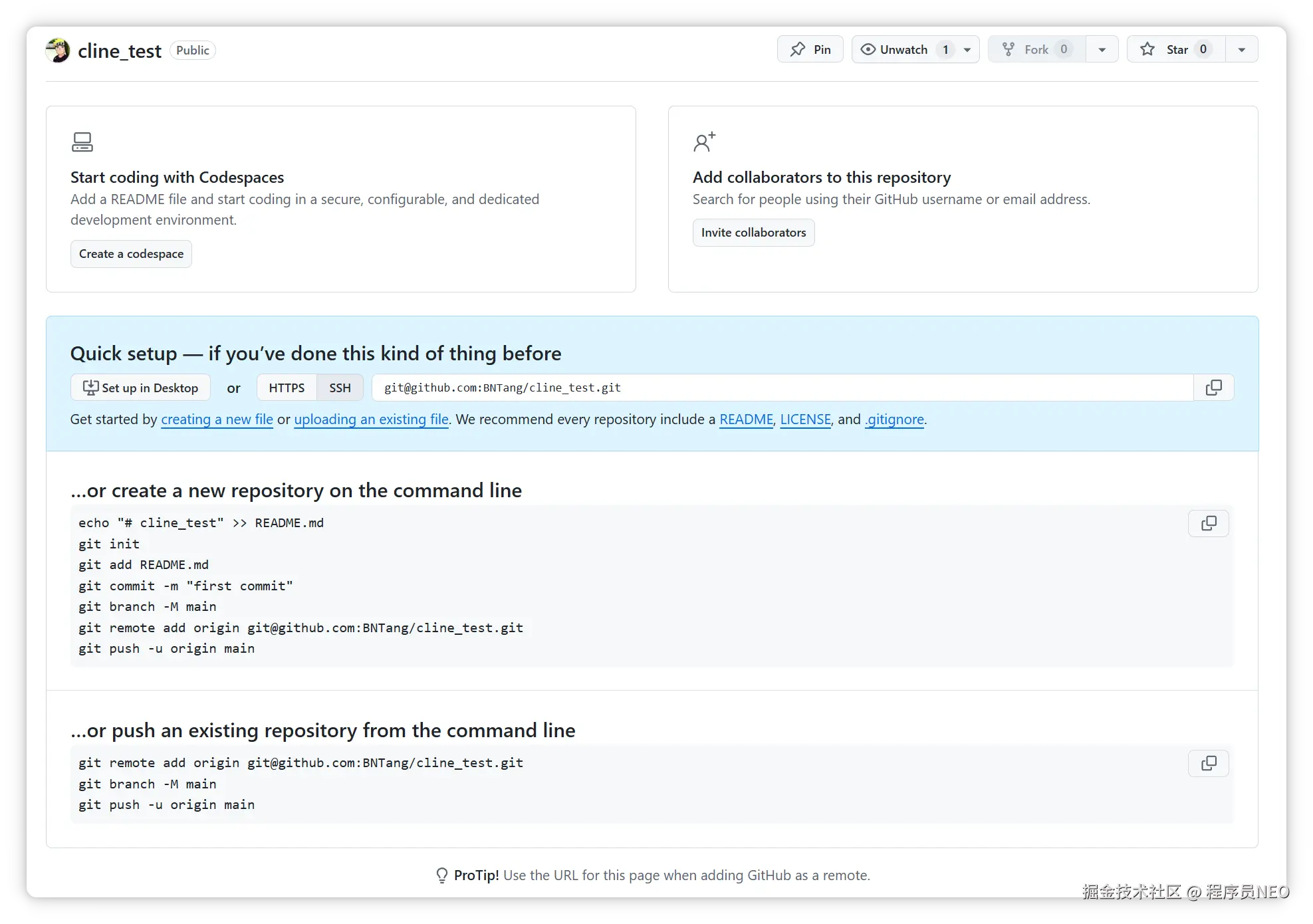Click the Codespaces computer icon
The image size is (1313, 924).
coord(82,142)
